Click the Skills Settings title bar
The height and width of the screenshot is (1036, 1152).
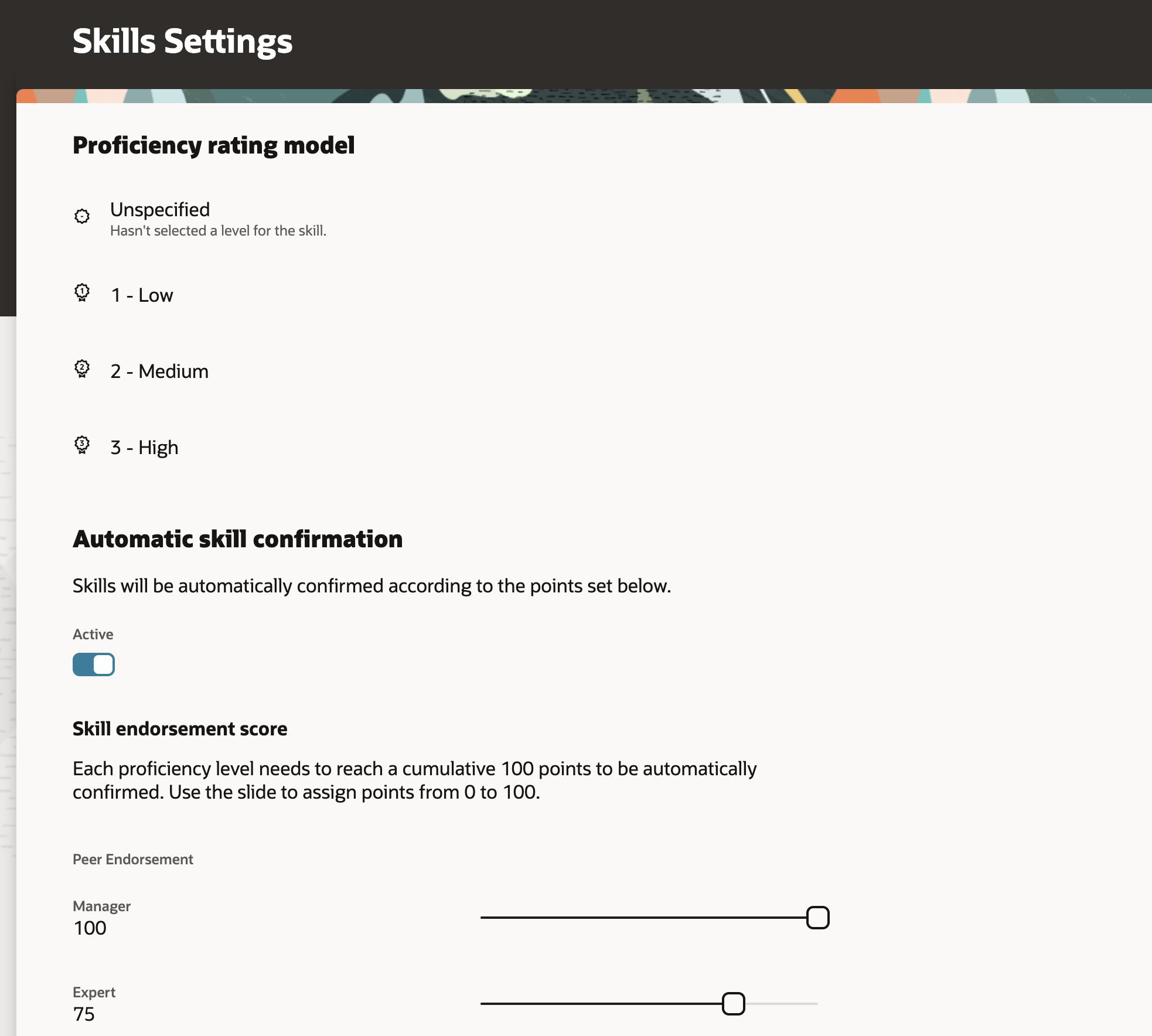[183, 40]
